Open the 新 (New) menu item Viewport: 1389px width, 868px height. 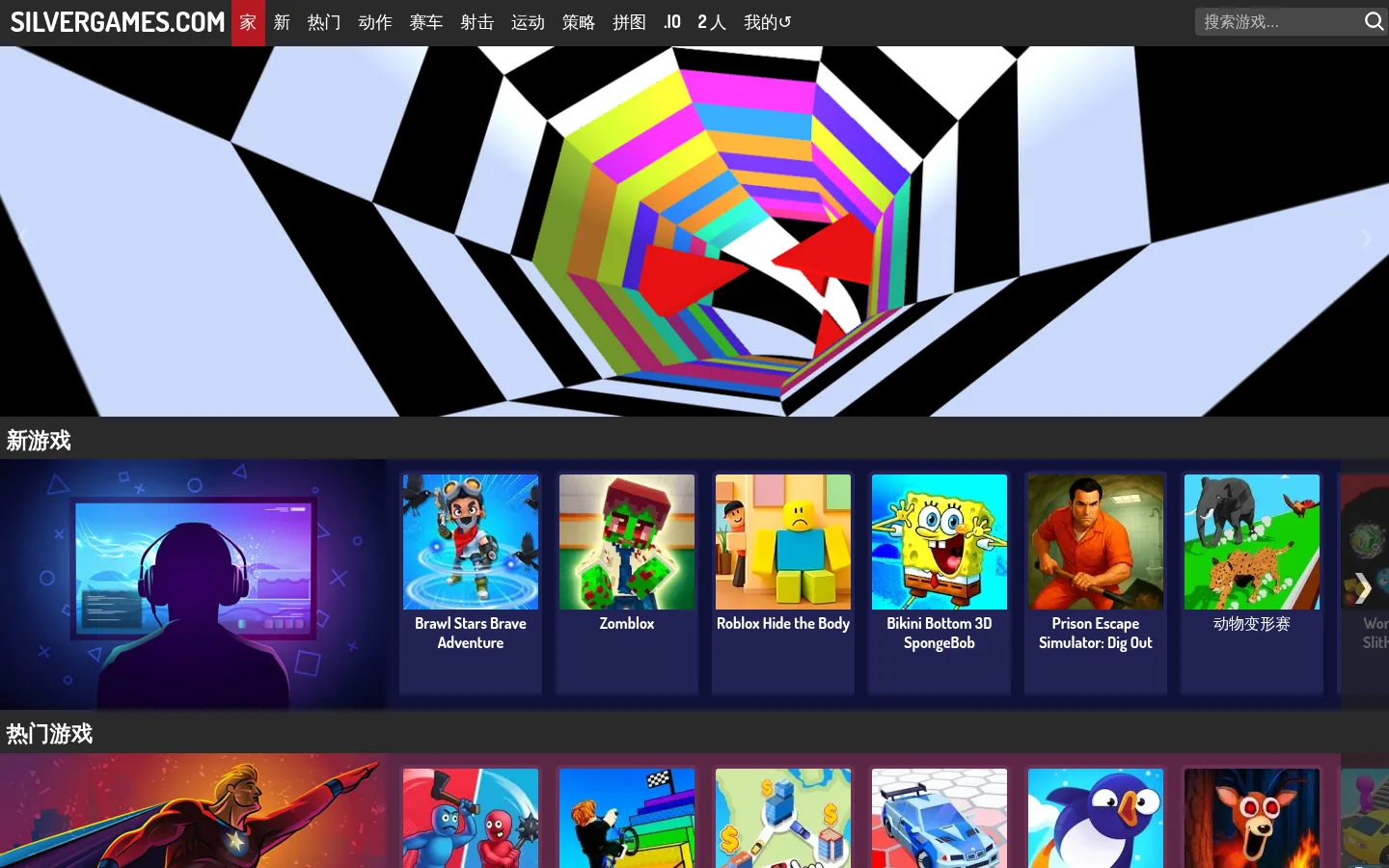pos(282,22)
